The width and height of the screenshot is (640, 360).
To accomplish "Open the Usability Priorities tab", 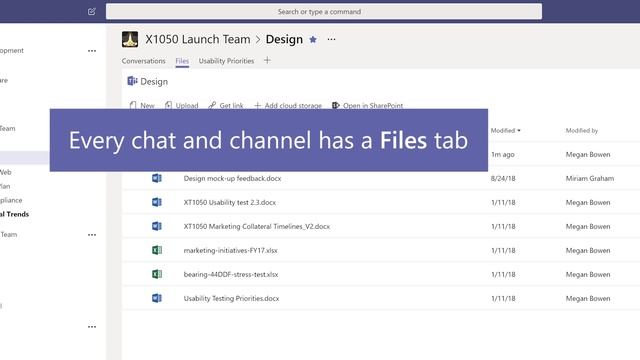I will pyautogui.click(x=226, y=61).
